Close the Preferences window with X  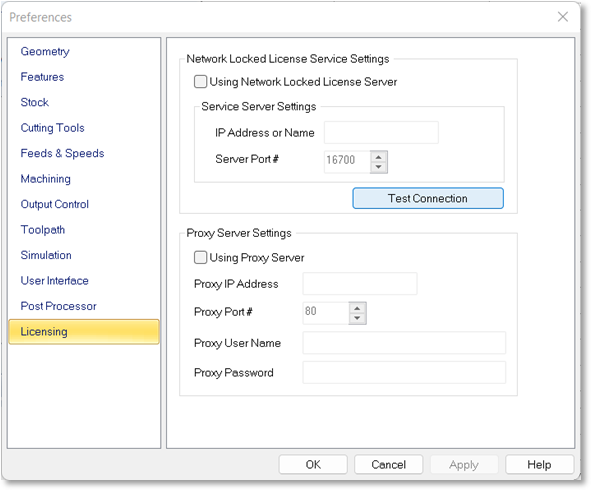pos(563,17)
